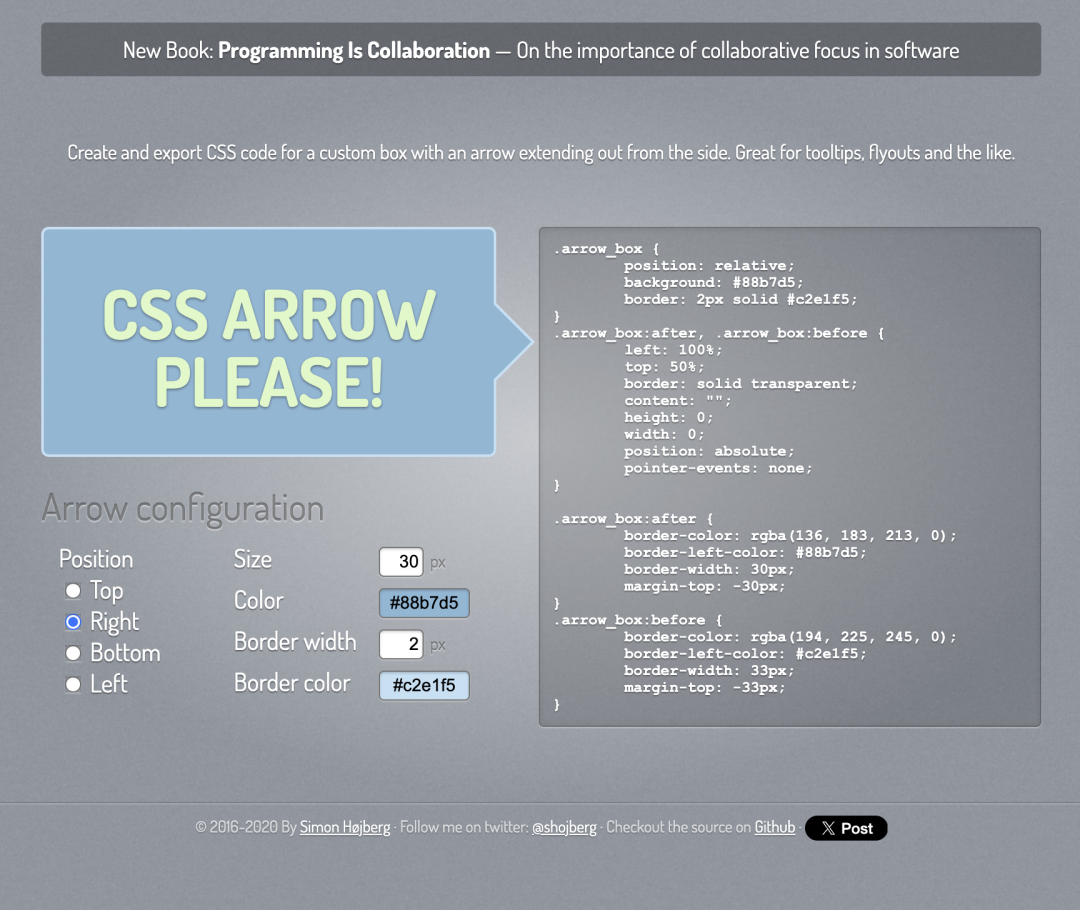This screenshot has height=910, width=1080.
Task: Click the #c2e1f5 Border color field
Action: [x=424, y=686]
